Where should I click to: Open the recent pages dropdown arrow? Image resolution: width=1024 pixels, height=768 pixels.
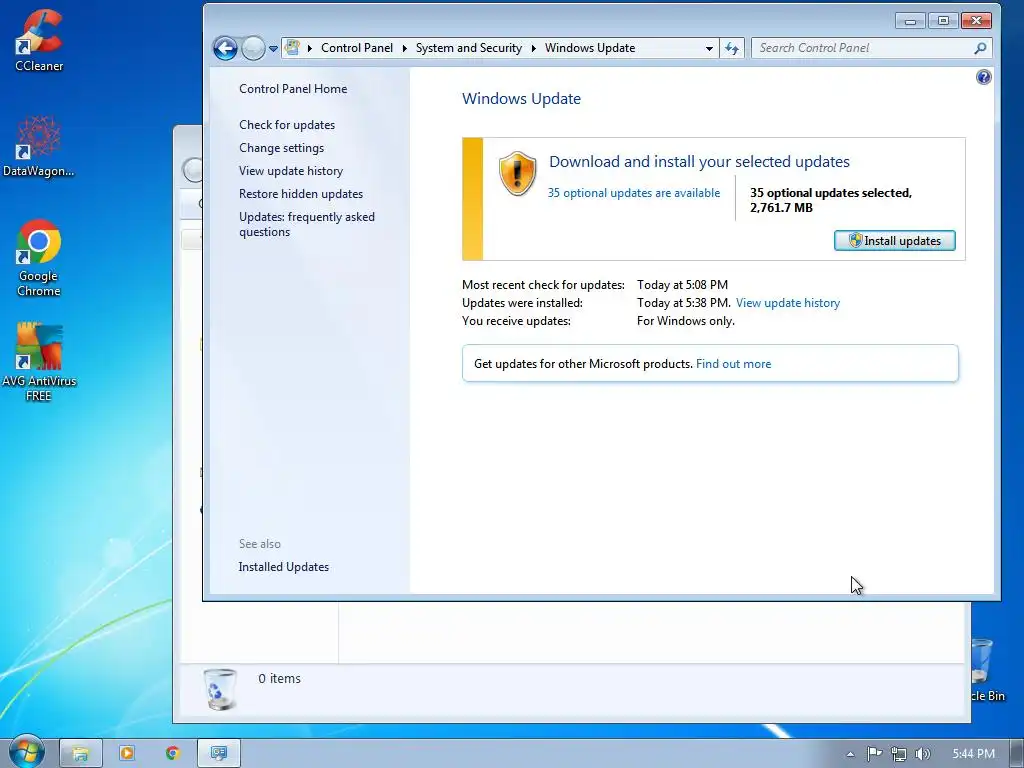tap(273, 48)
